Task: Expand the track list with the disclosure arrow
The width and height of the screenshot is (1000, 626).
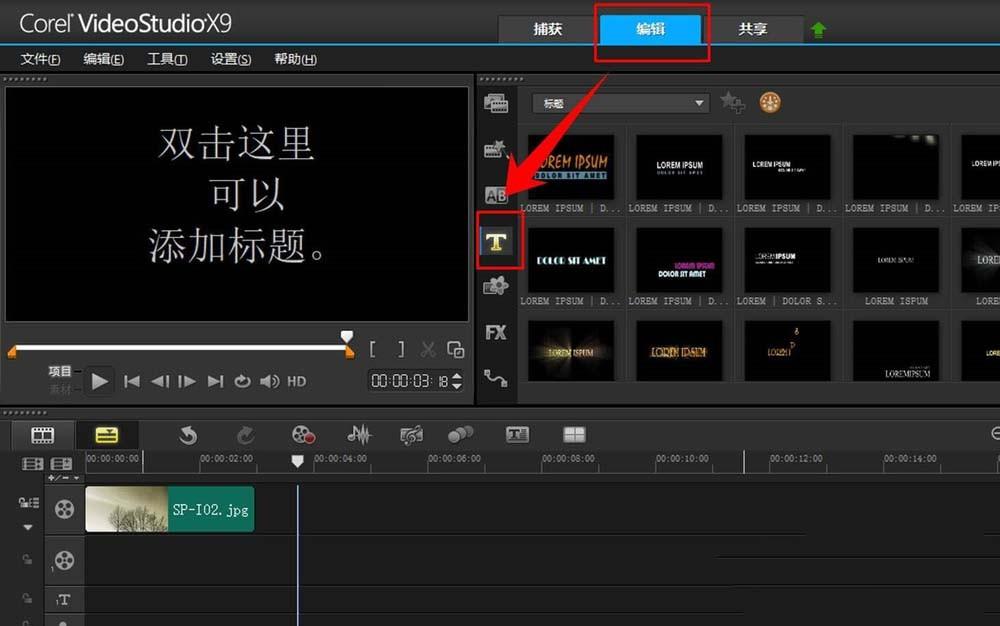Action: click(27, 527)
